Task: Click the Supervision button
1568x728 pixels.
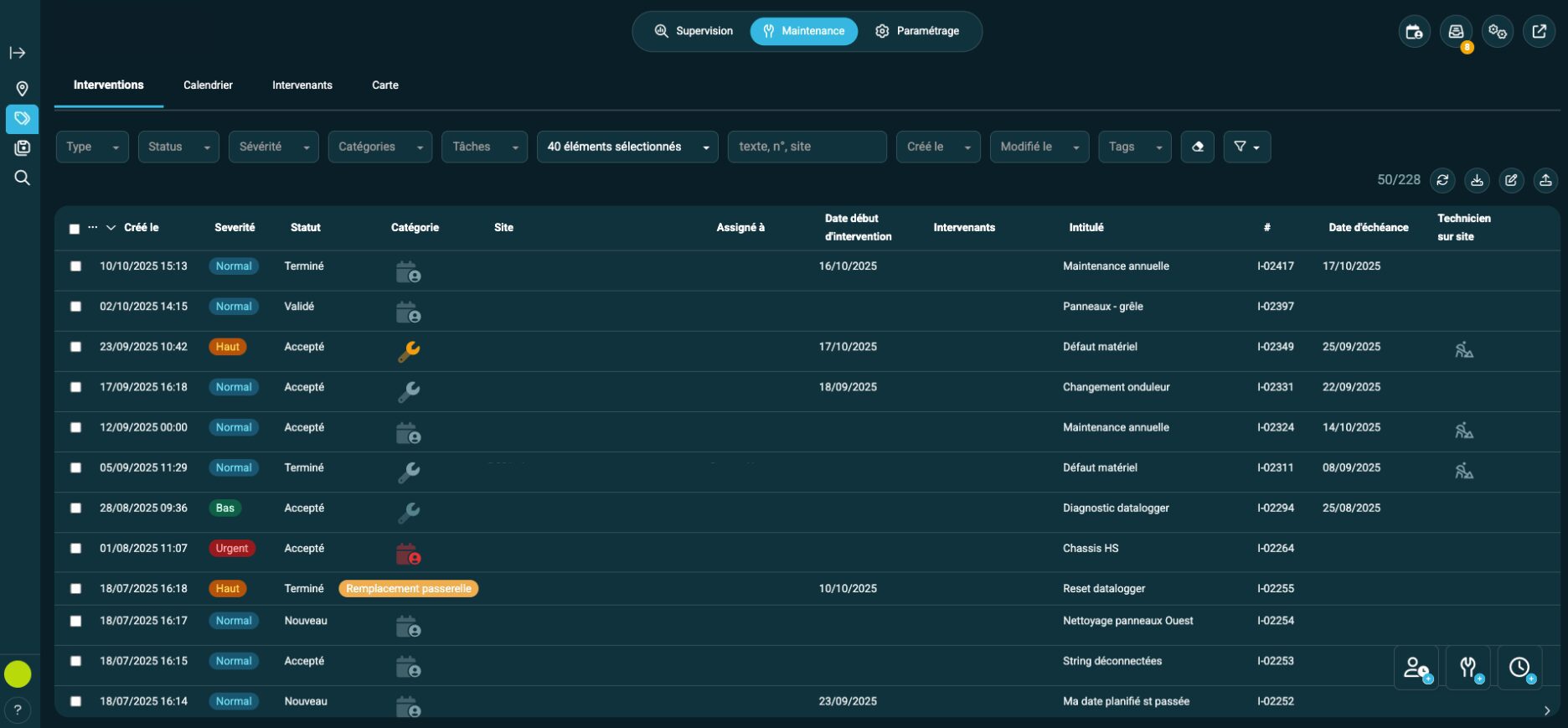Action: 694,31
